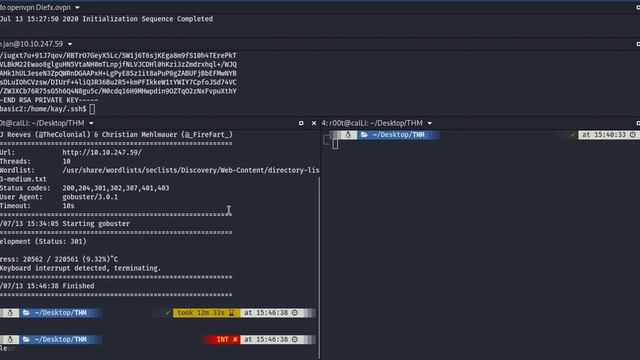Click 'Keyboard interrupt detected, terminating.' line

pyautogui.click(x=80, y=268)
